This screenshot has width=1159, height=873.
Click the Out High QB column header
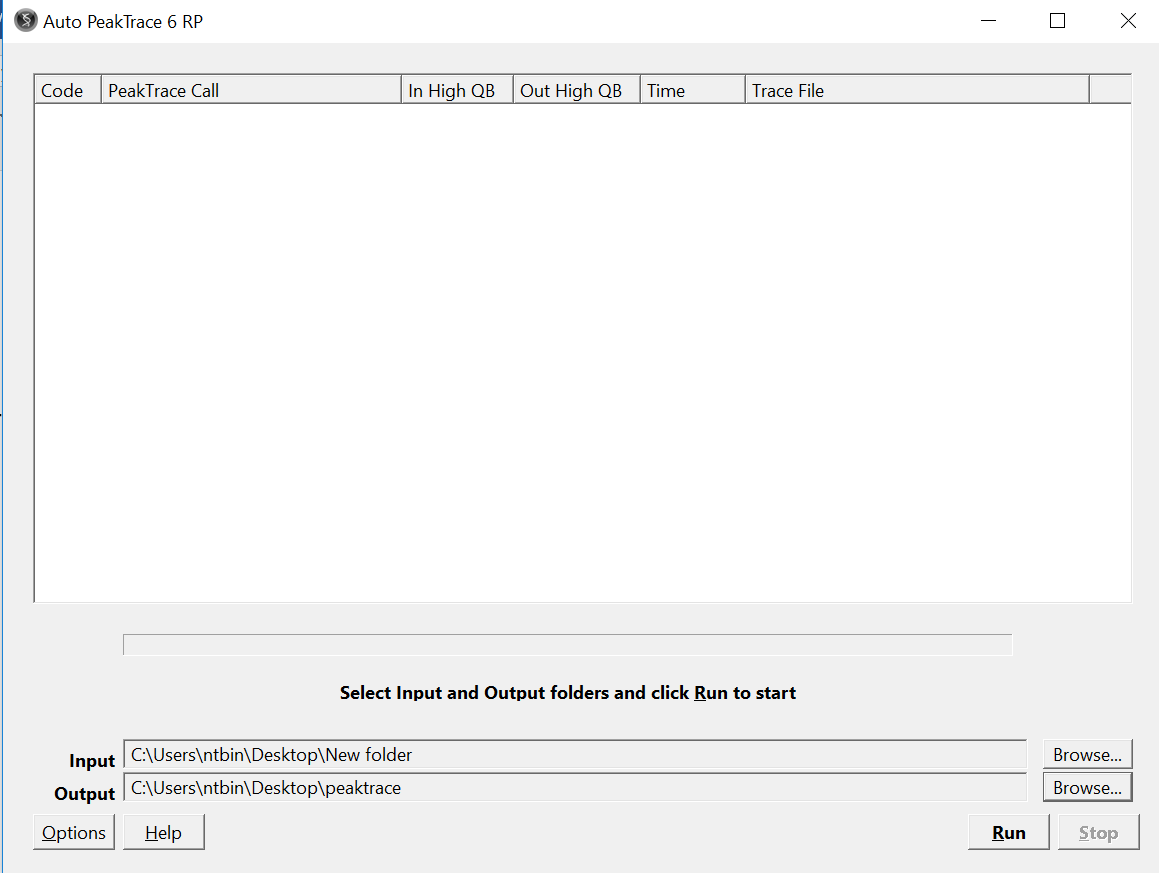(x=577, y=90)
